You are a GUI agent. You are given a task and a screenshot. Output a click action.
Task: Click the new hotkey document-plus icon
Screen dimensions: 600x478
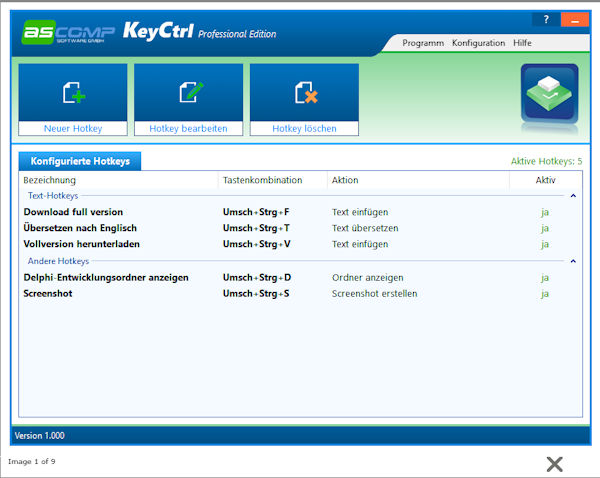coord(74,93)
